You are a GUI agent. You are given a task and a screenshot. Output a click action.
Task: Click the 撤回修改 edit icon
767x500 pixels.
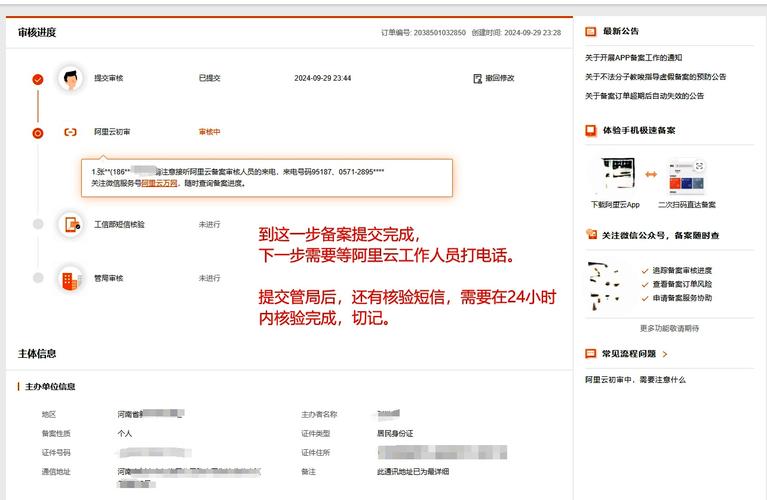pos(477,79)
